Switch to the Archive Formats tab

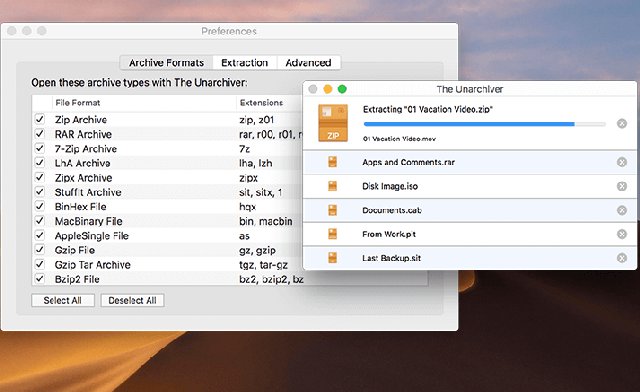pos(167,63)
